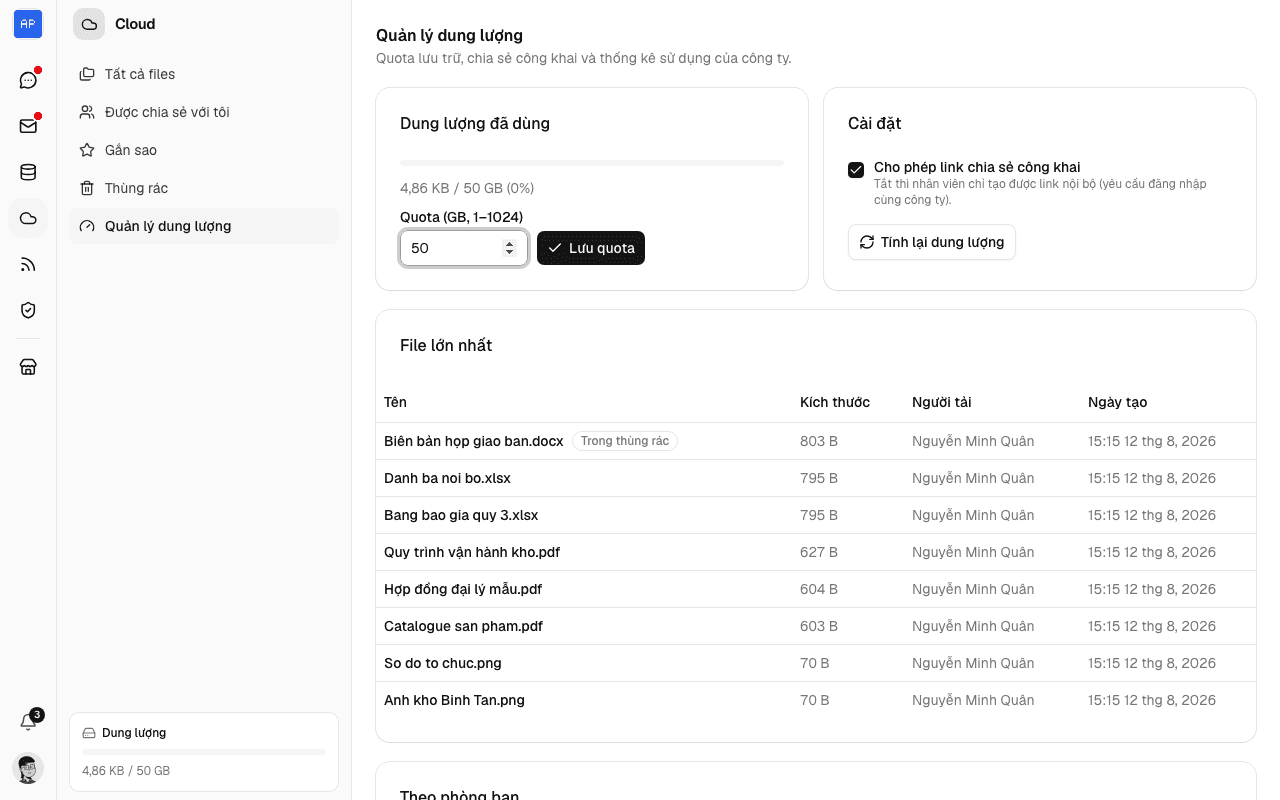This screenshot has height=800, width=1280.
Task: Open the chat messages icon in the left rail
Action: (x=28, y=80)
